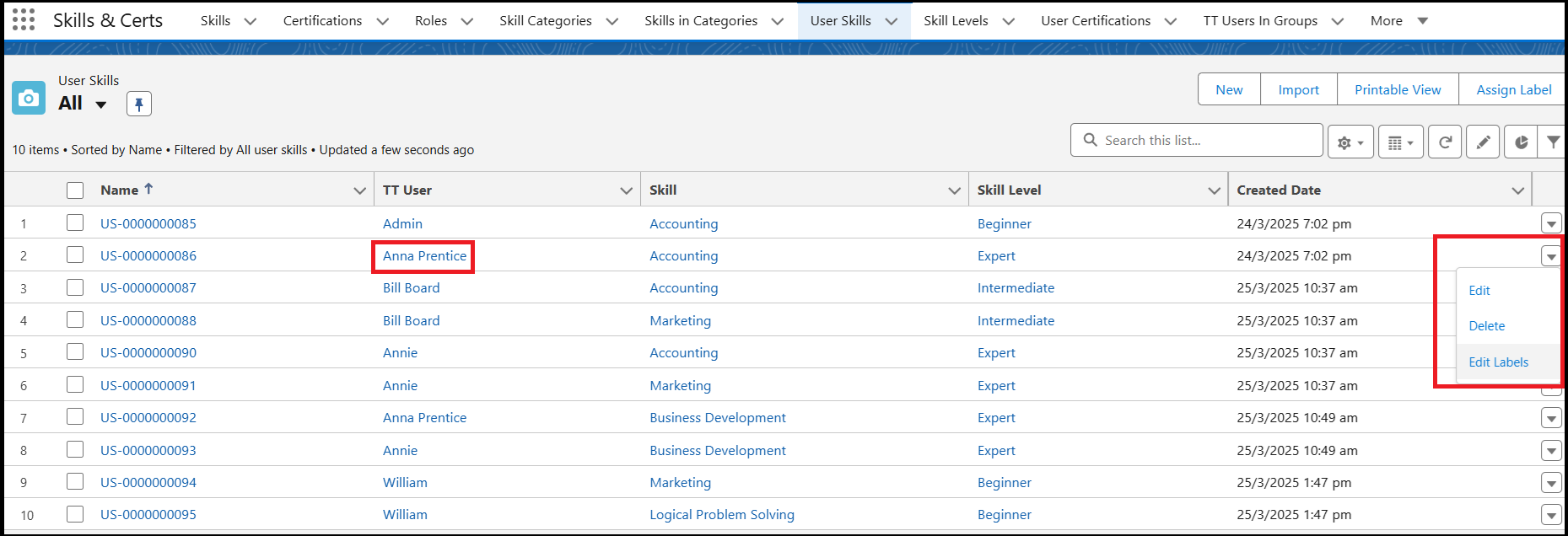Expand the All list view dropdown
Image resolution: width=1568 pixels, height=536 pixels.
[100, 105]
